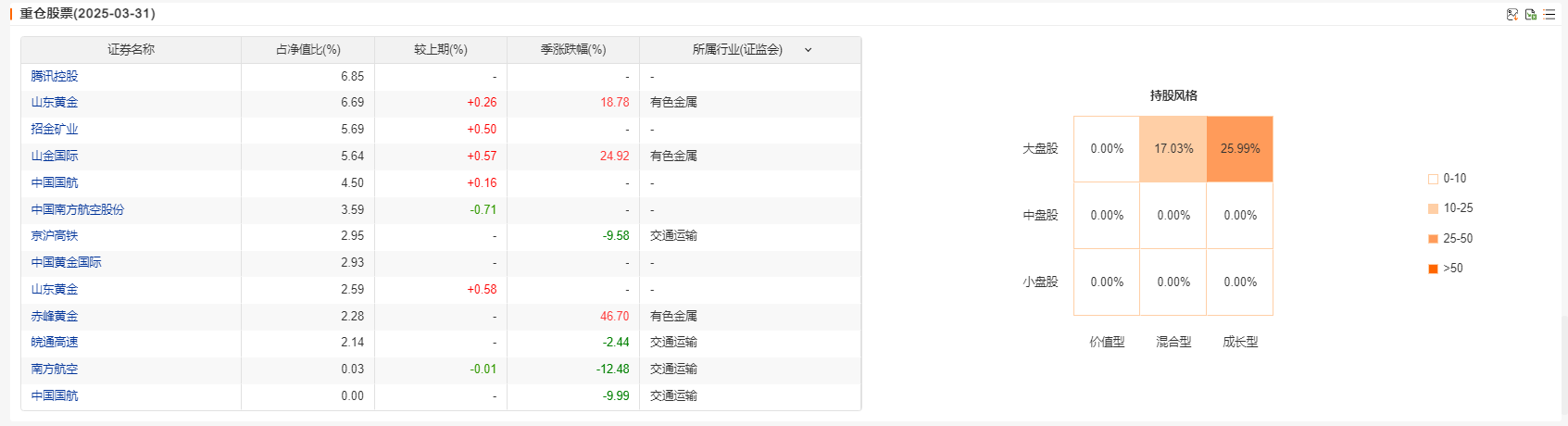Screen dimensions: 1568x426
Task: Click the -2.44 value for 皖通高速
Action: pos(616,343)
